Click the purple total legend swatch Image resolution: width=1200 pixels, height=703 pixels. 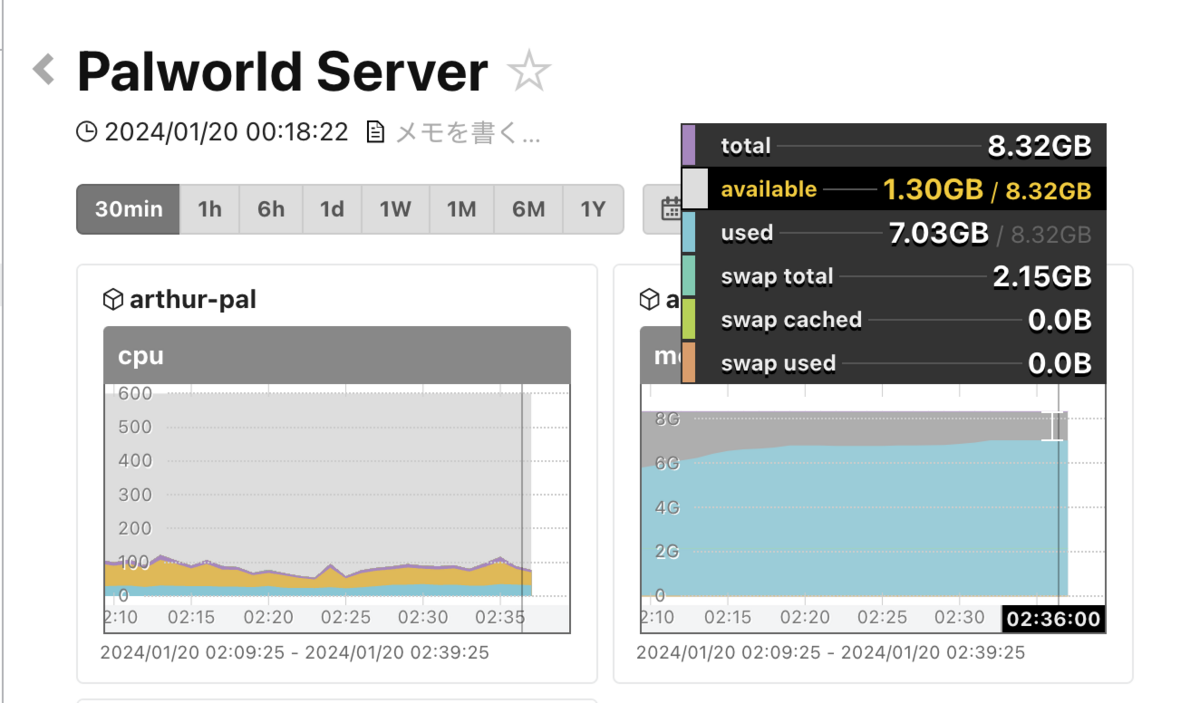tap(688, 145)
